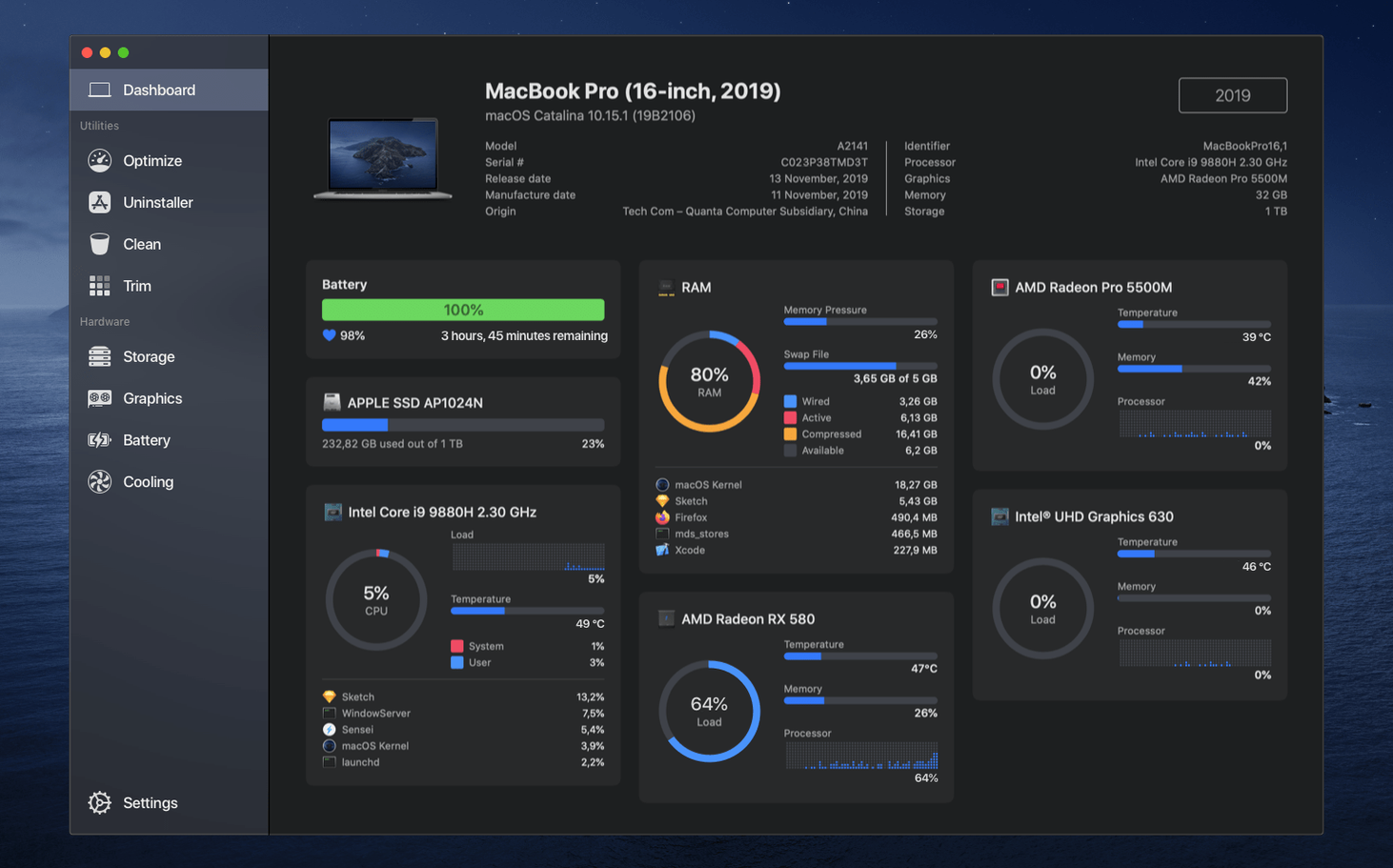The height and width of the screenshot is (868, 1393).
Task: Click the RAM chip icon in card header
Action: coord(666,288)
